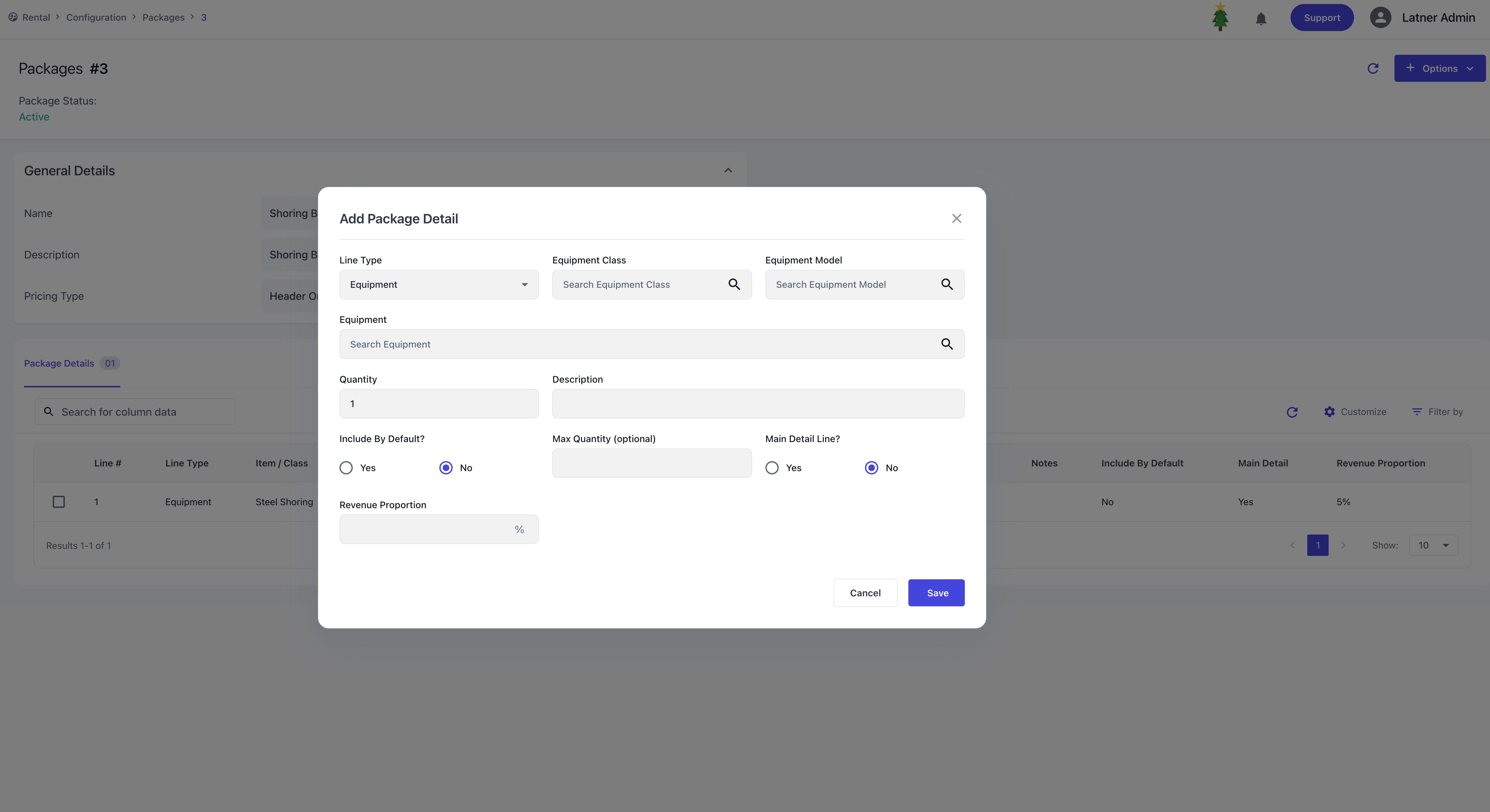
Task: Click the Search Equipment magnifier icon
Action: 947,344
